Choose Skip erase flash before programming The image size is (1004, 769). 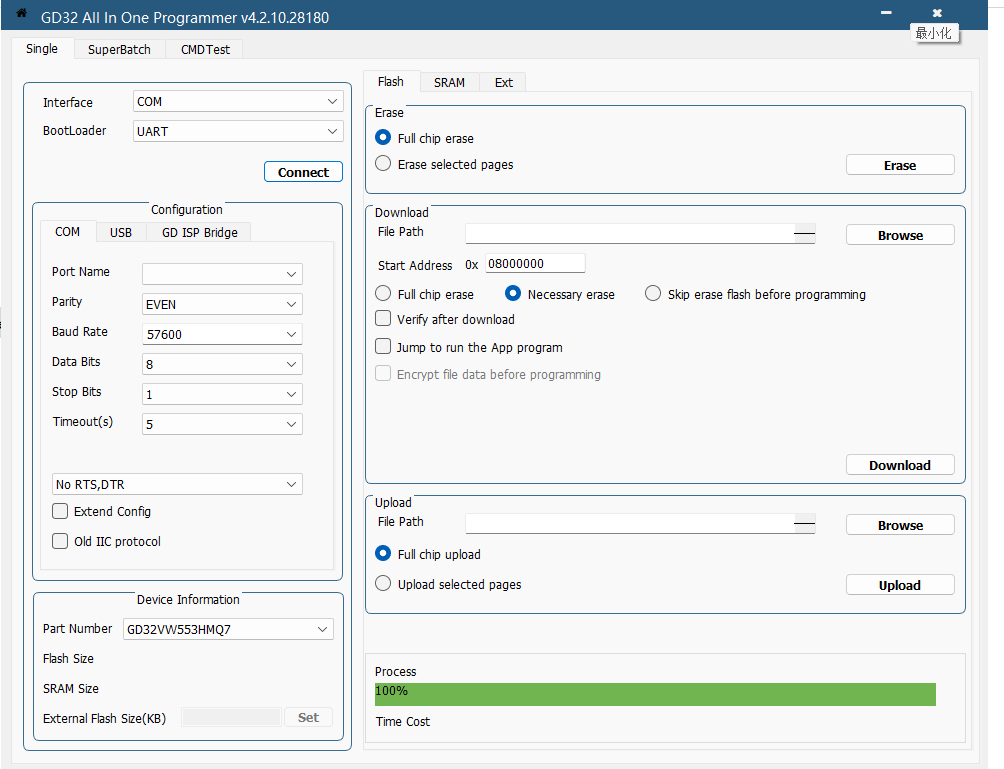click(653, 294)
